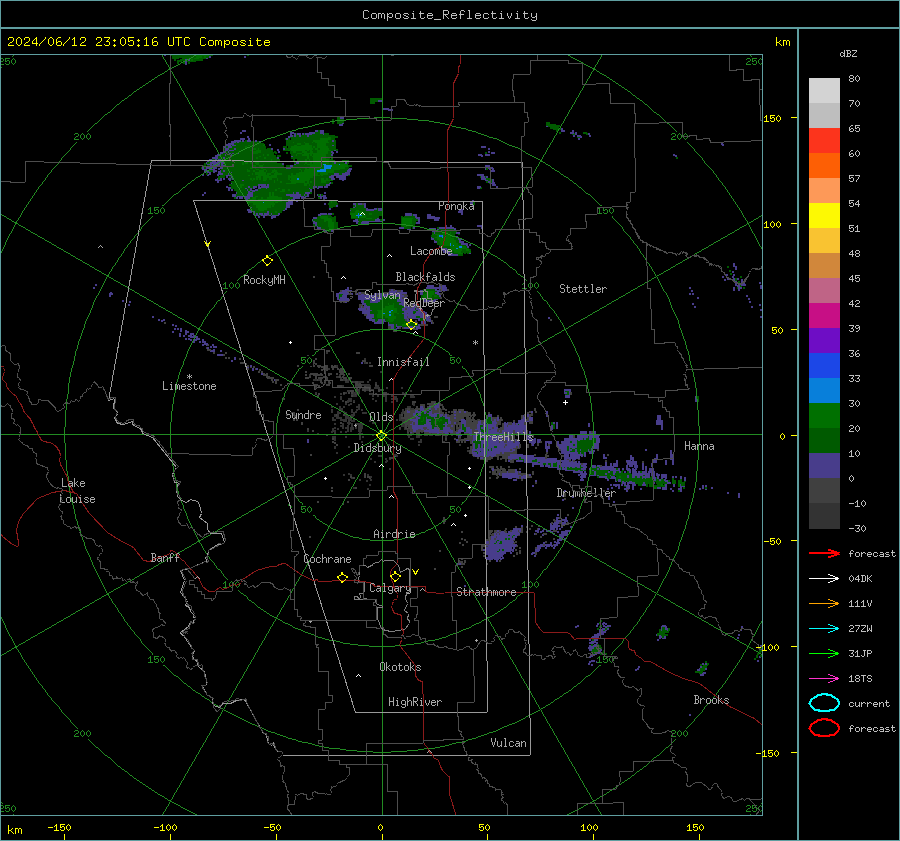Click the yellow diamond marker at Red Deer
The width and height of the screenshot is (900, 841).
pos(412,324)
